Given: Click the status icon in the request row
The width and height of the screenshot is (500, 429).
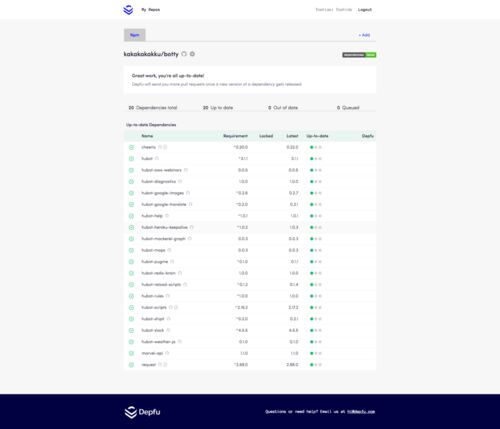Looking at the screenshot, I should pos(131,365).
